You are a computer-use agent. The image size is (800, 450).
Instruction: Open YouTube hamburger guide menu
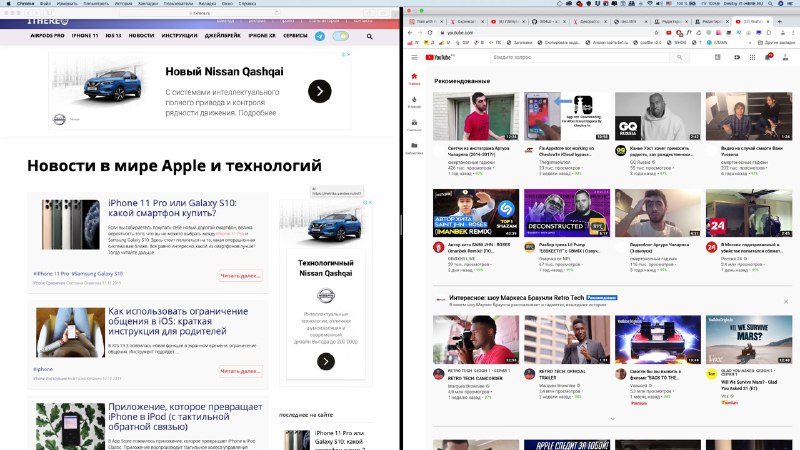coord(414,58)
